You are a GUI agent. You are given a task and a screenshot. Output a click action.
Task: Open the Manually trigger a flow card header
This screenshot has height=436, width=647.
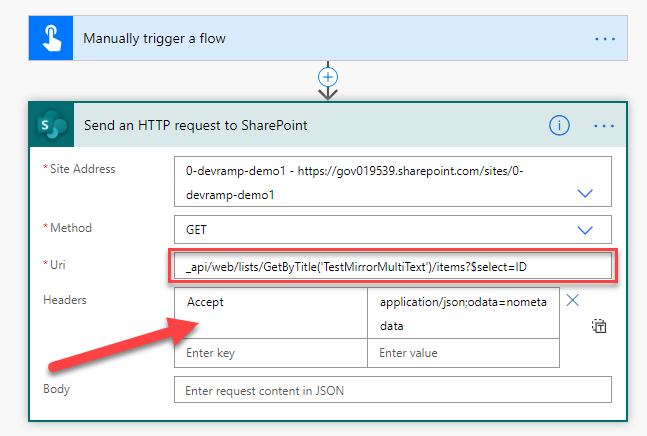[300, 38]
